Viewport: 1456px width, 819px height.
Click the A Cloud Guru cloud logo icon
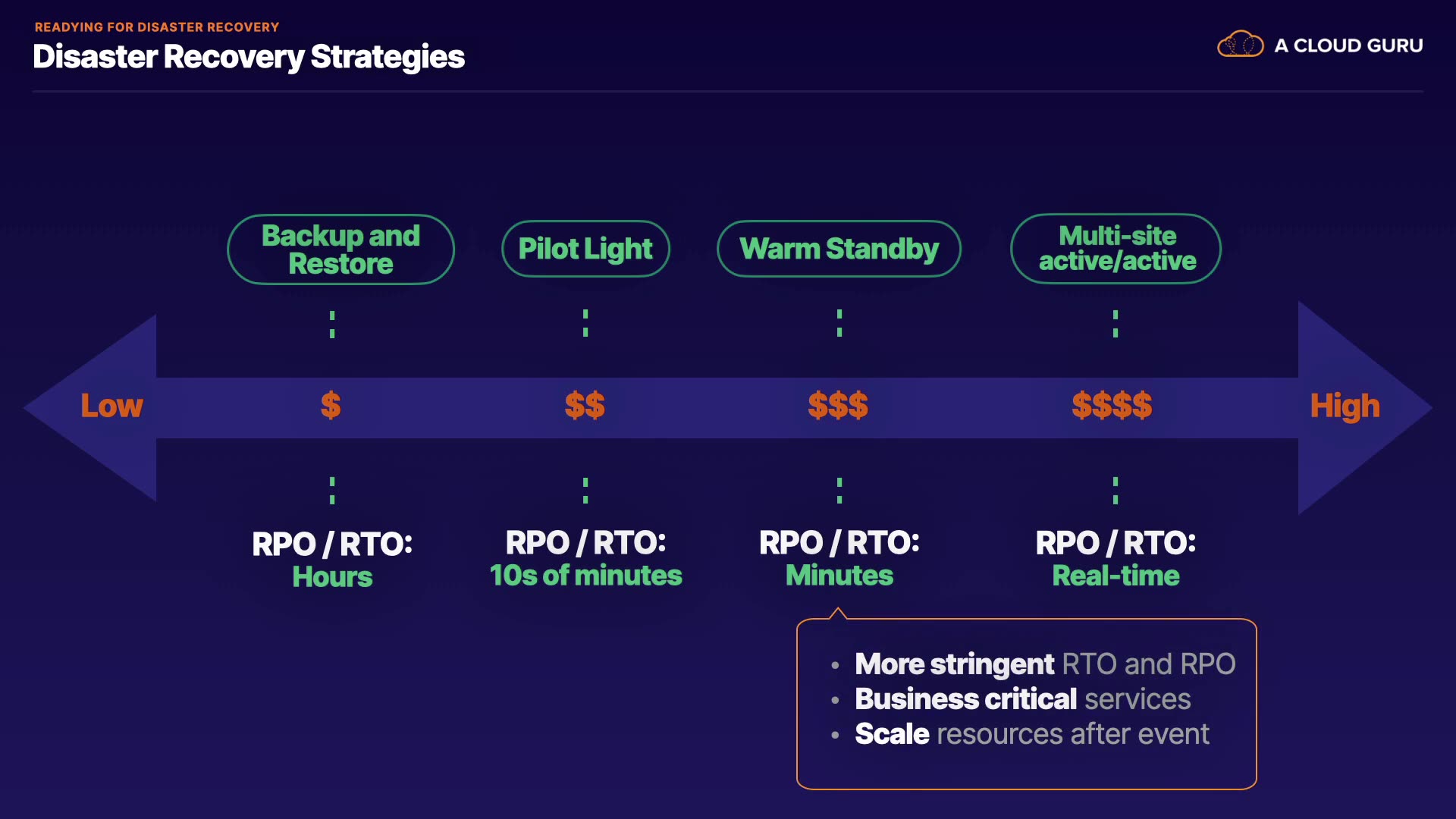point(1240,45)
